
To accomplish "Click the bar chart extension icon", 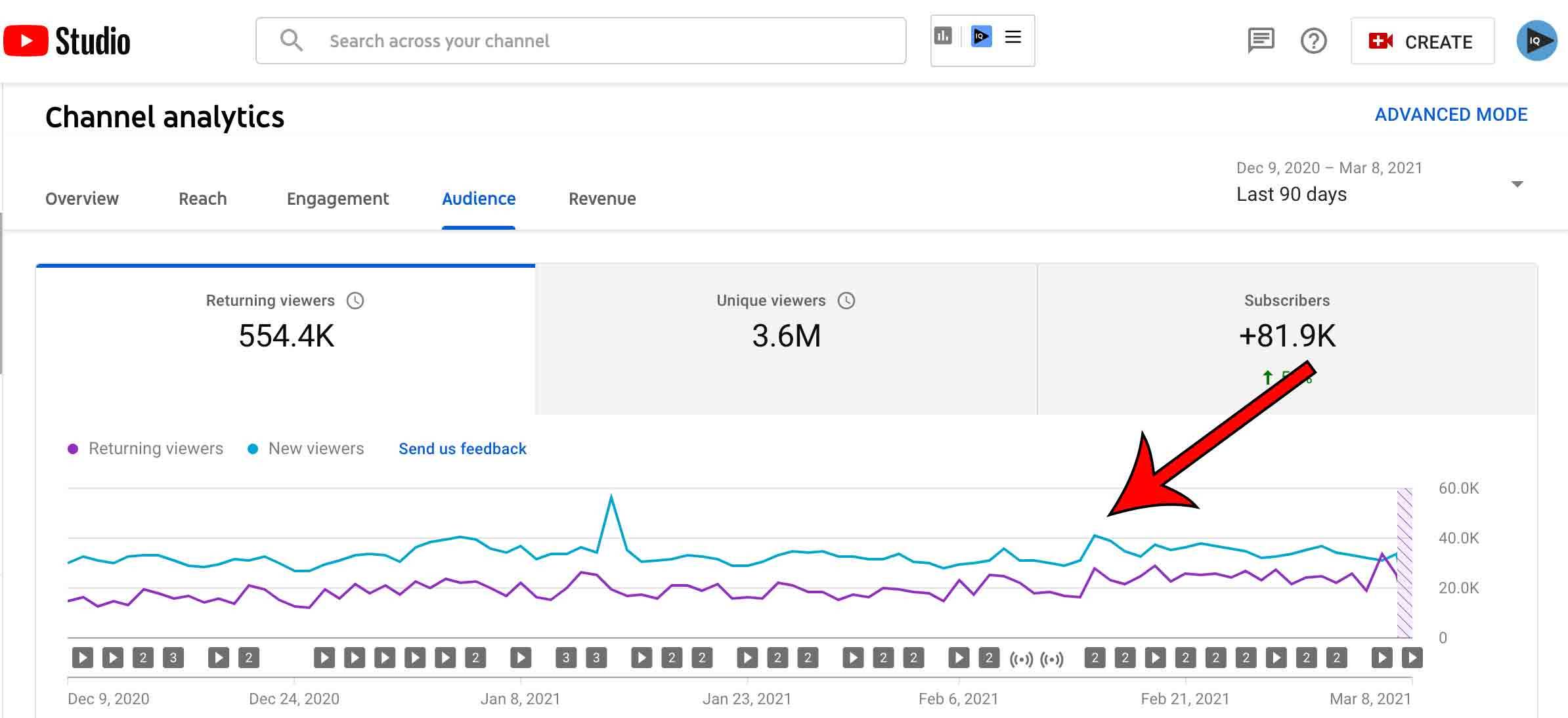I will (x=943, y=36).
